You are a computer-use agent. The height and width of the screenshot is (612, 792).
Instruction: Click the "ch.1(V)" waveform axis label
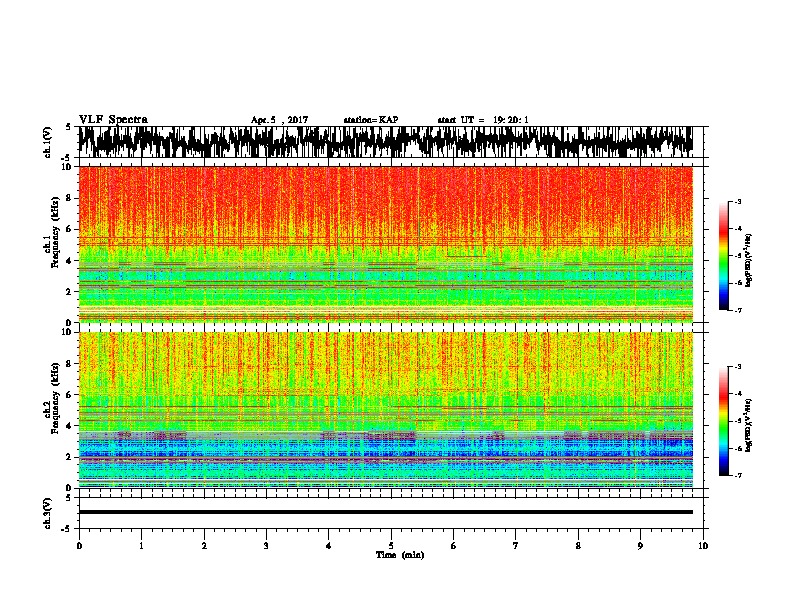[49, 142]
